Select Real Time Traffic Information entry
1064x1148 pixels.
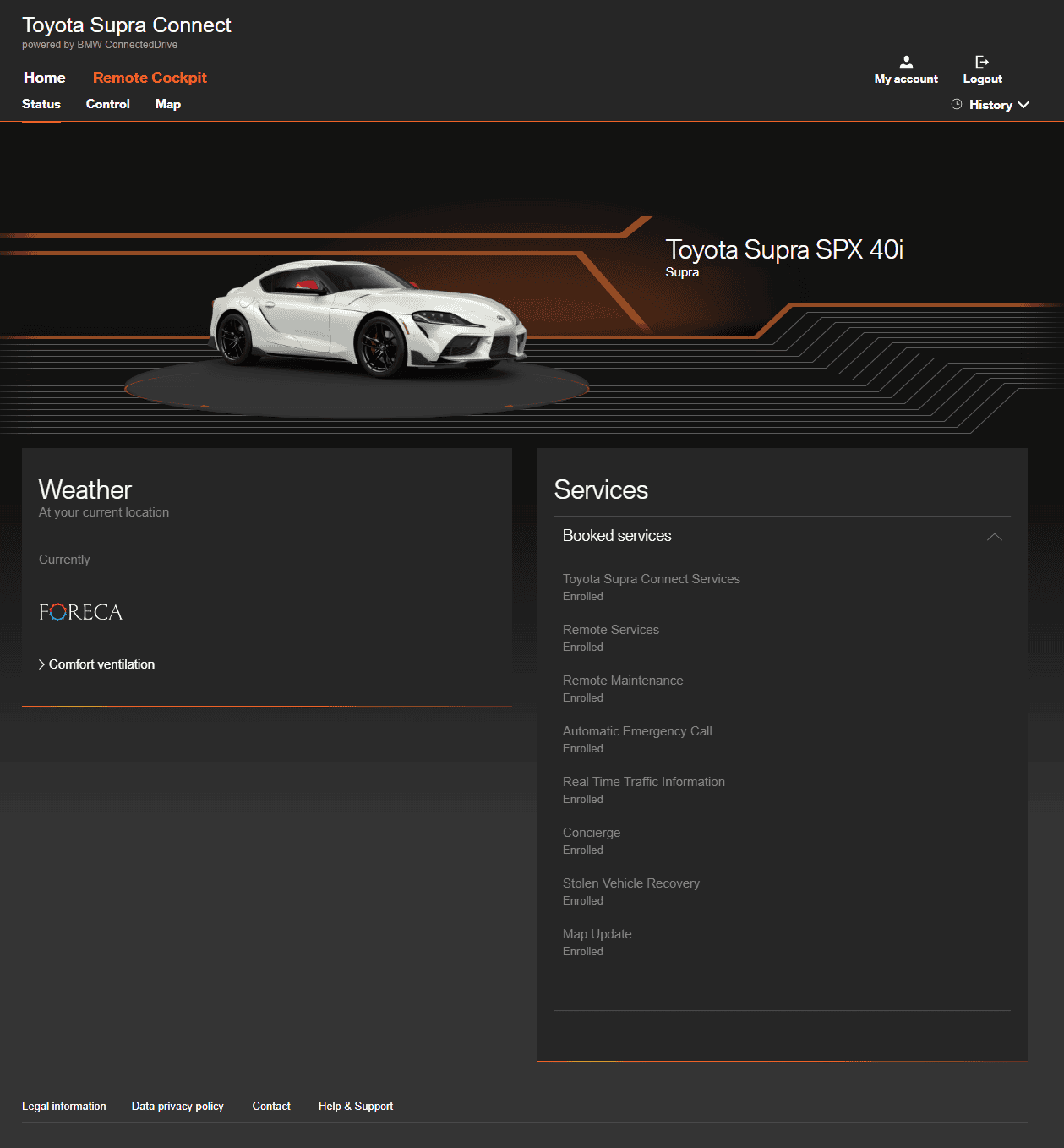tap(644, 782)
